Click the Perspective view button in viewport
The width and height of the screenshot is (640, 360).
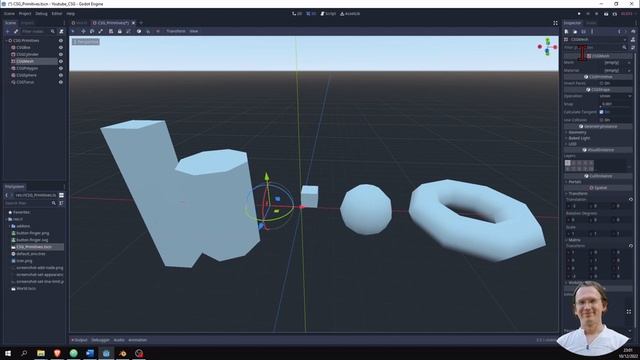coord(86,42)
